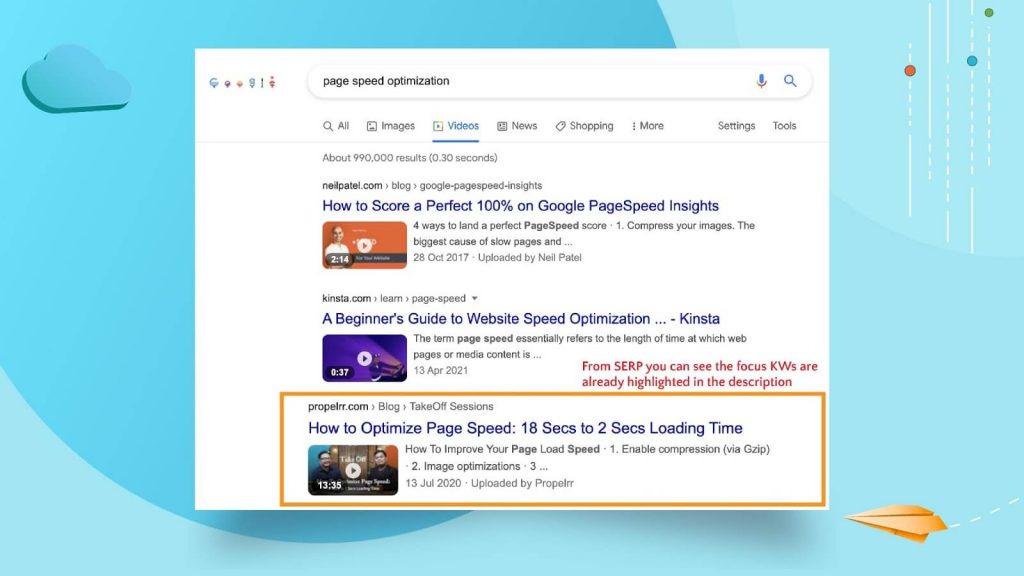Open "How to Optimize Page Speed" Propelrr link

525,428
